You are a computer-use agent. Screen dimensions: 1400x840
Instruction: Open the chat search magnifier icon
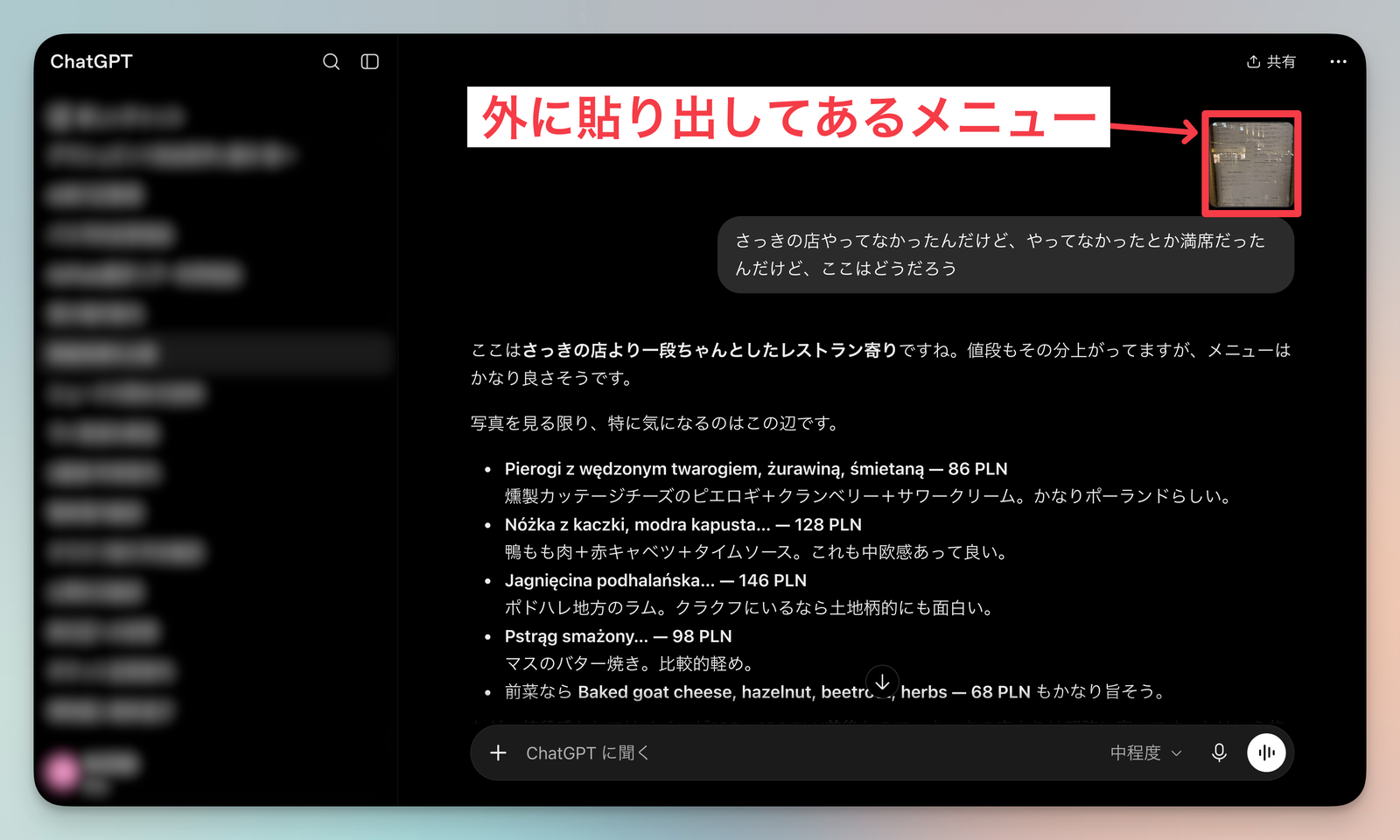click(331, 61)
